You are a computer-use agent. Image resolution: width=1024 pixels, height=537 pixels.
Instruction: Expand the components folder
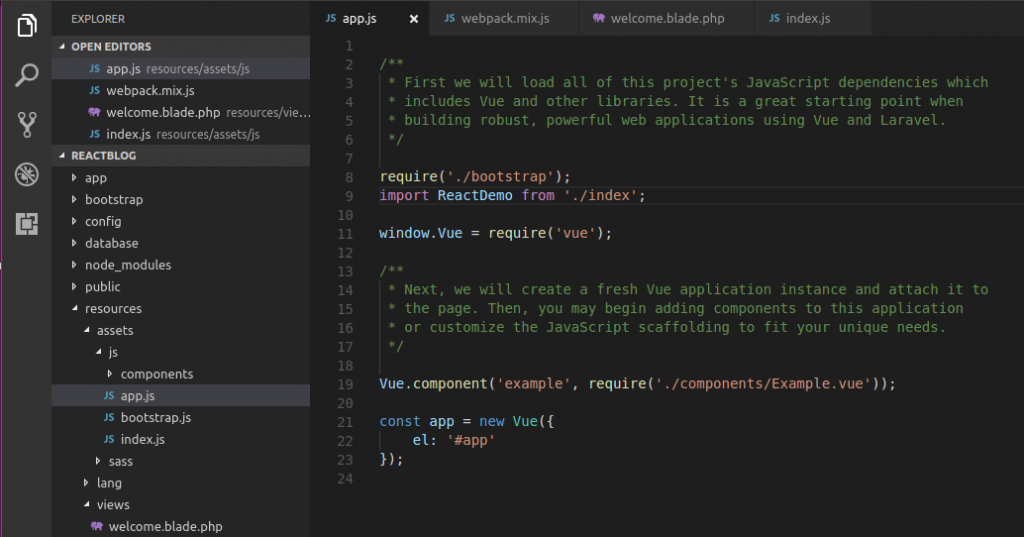point(110,374)
